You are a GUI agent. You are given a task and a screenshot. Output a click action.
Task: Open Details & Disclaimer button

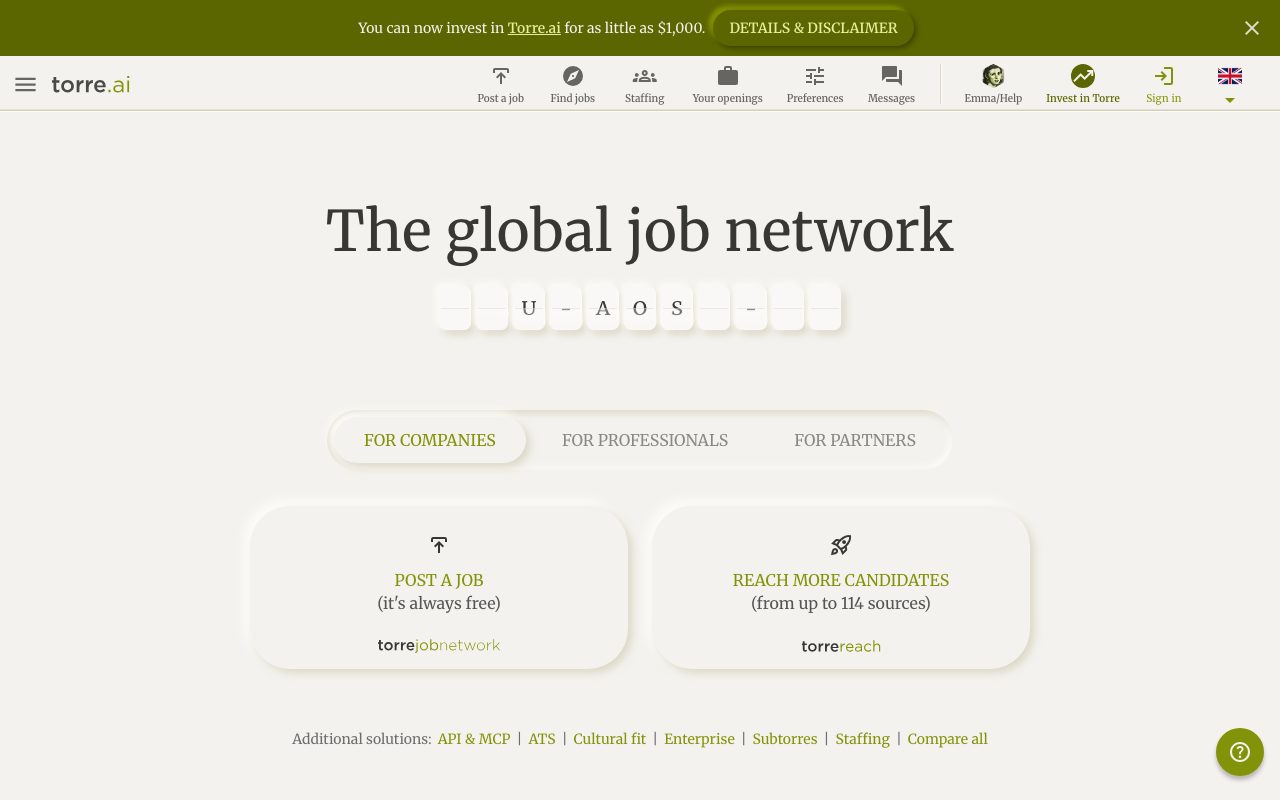pos(813,28)
